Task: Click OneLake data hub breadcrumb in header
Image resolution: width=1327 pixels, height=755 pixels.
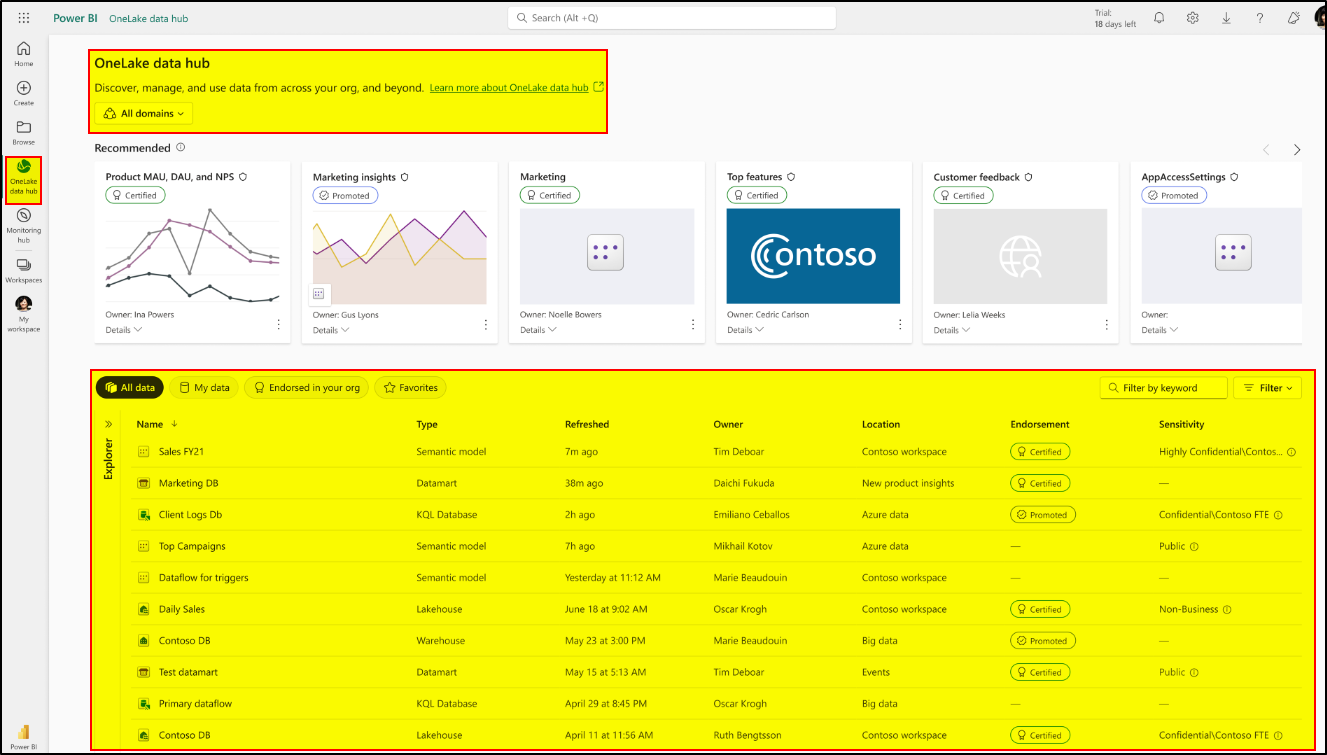Action: 148,18
